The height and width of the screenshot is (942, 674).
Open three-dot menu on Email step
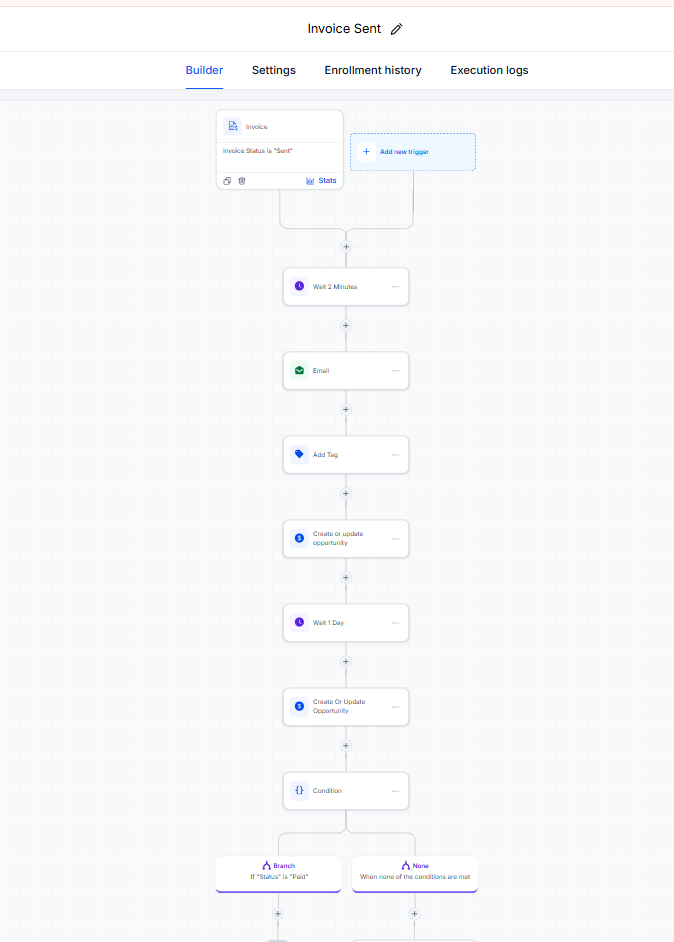395,371
